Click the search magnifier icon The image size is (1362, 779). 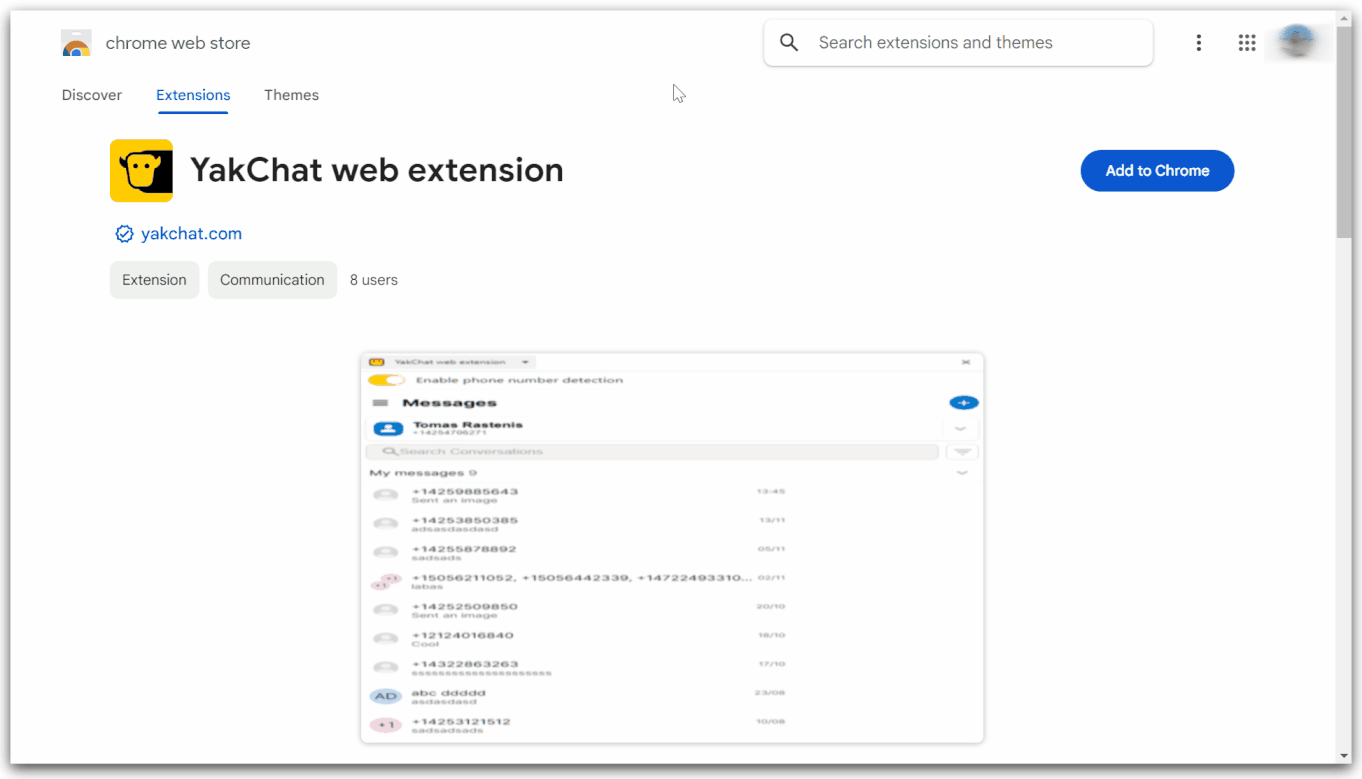pyautogui.click(x=789, y=43)
